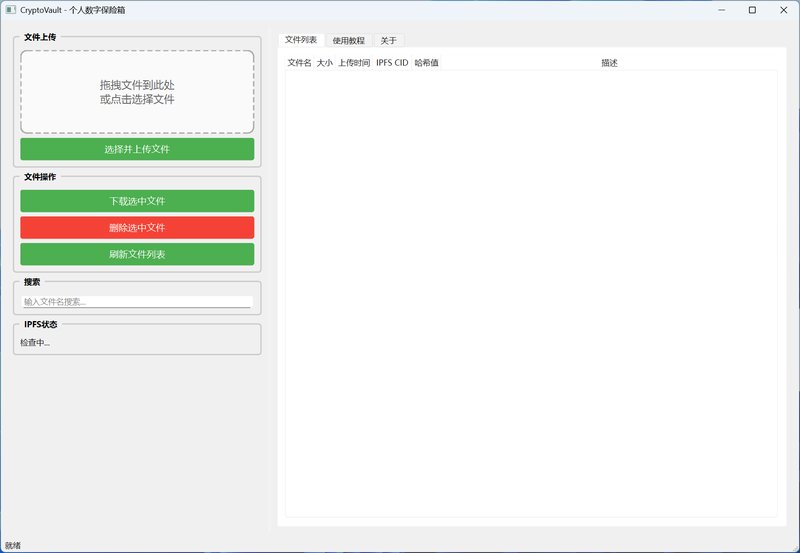Open the 使用教程 tab

click(348, 40)
